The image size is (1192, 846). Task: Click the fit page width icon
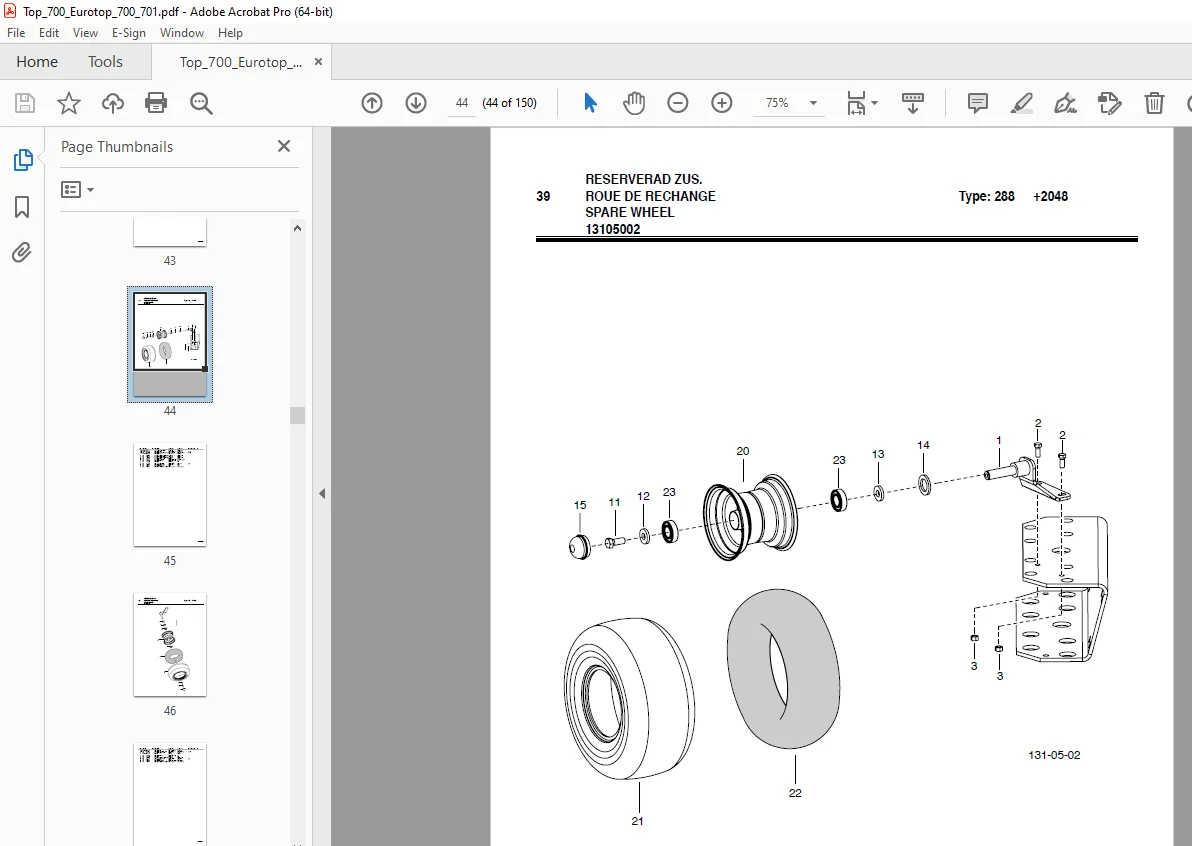point(857,103)
